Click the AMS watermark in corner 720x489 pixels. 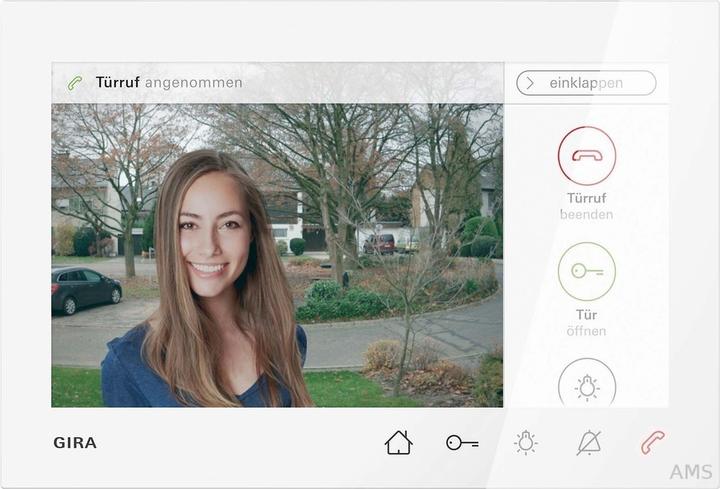(x=690, y=472)
